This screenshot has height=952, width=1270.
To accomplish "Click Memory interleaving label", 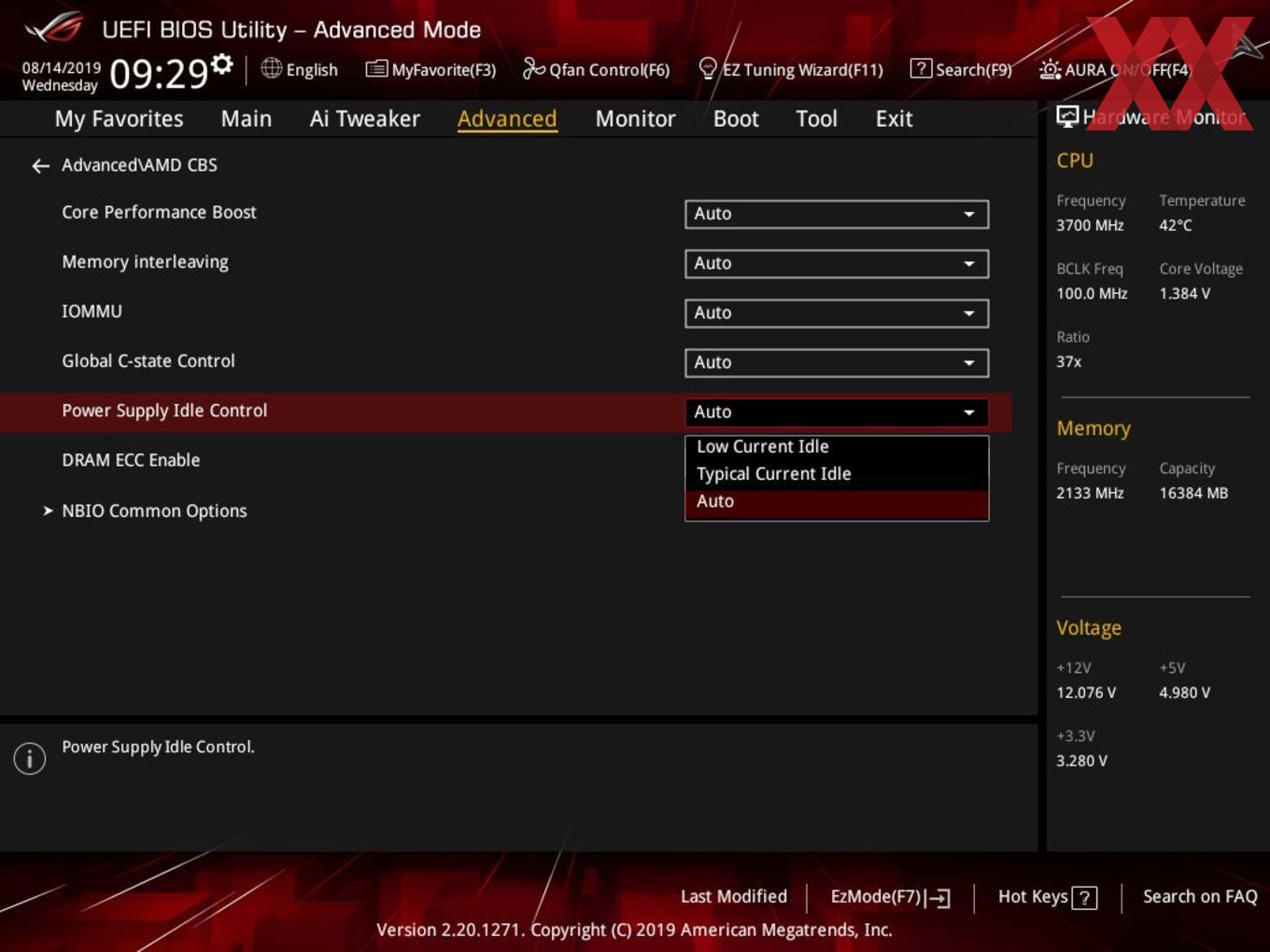I will (x=145, y=262).
